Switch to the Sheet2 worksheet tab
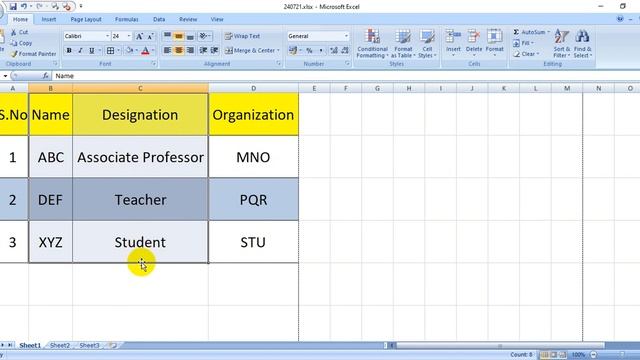Screen dimensions: 640x360 coord(60,345)
